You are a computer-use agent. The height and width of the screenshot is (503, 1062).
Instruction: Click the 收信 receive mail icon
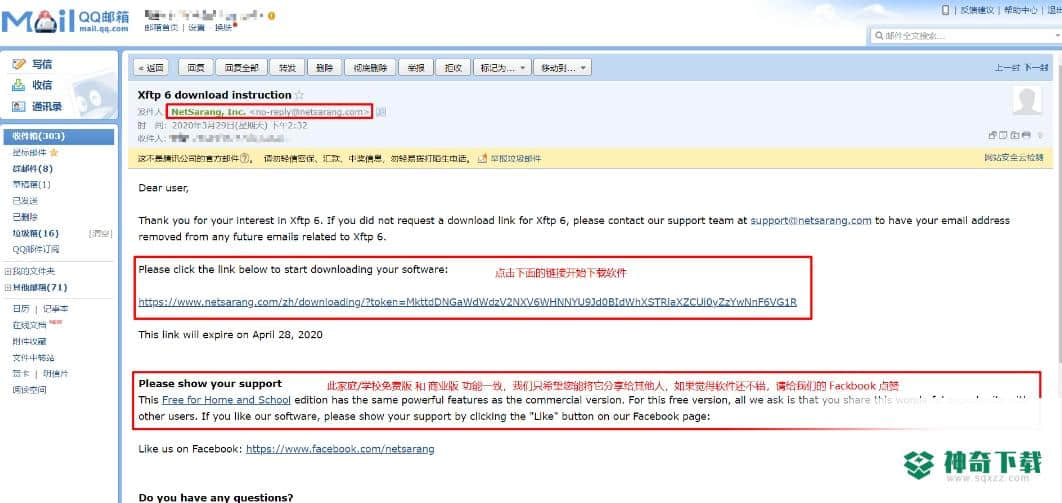[18, 85]
